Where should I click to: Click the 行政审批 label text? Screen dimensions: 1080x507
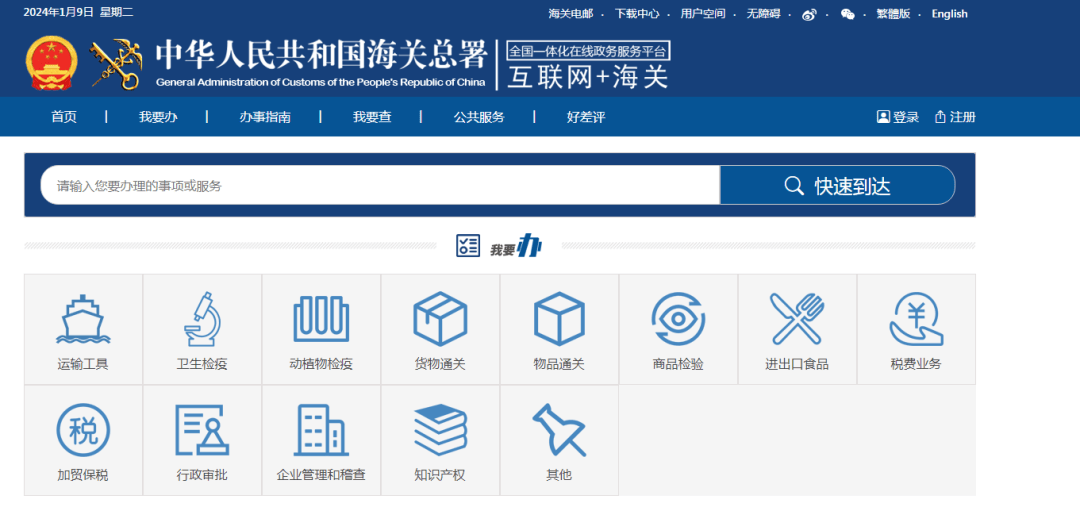click(x=202, y=475)
